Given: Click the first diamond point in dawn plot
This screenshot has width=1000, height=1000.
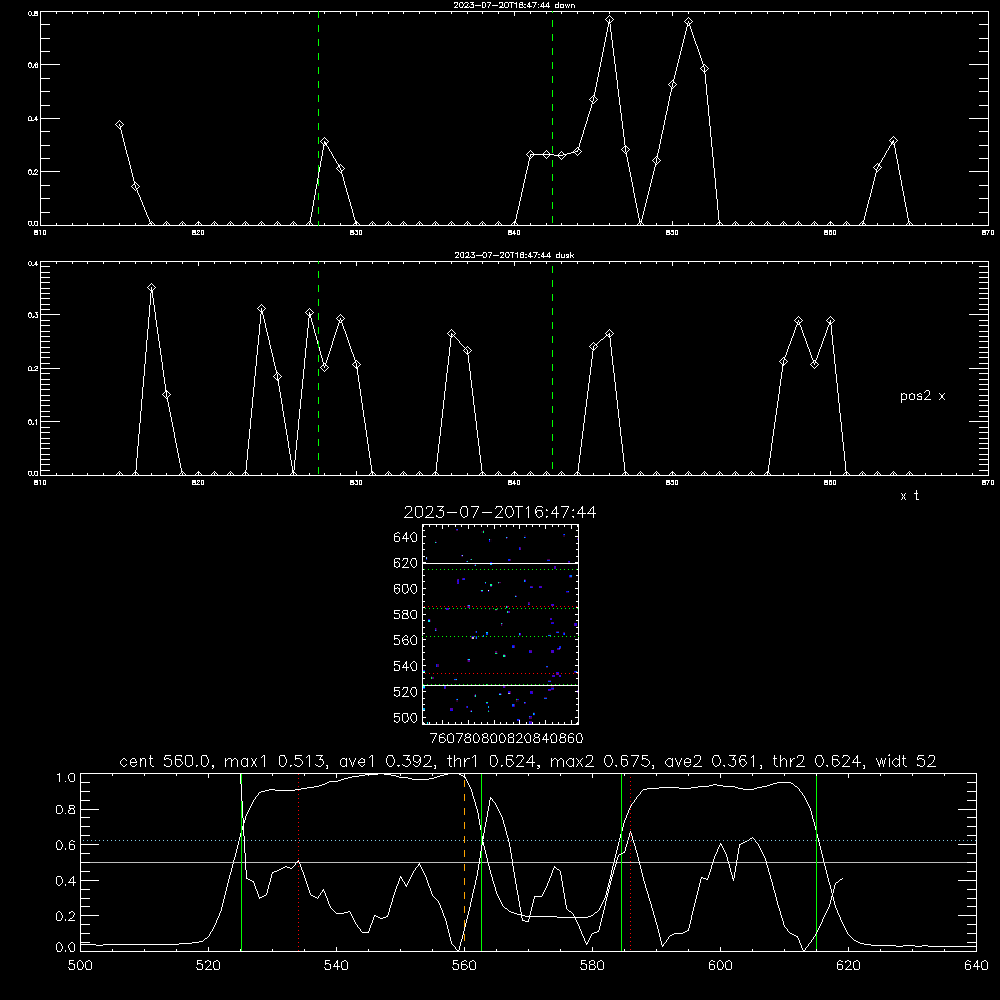Looking at the screenshot, I should pos(119,125).
